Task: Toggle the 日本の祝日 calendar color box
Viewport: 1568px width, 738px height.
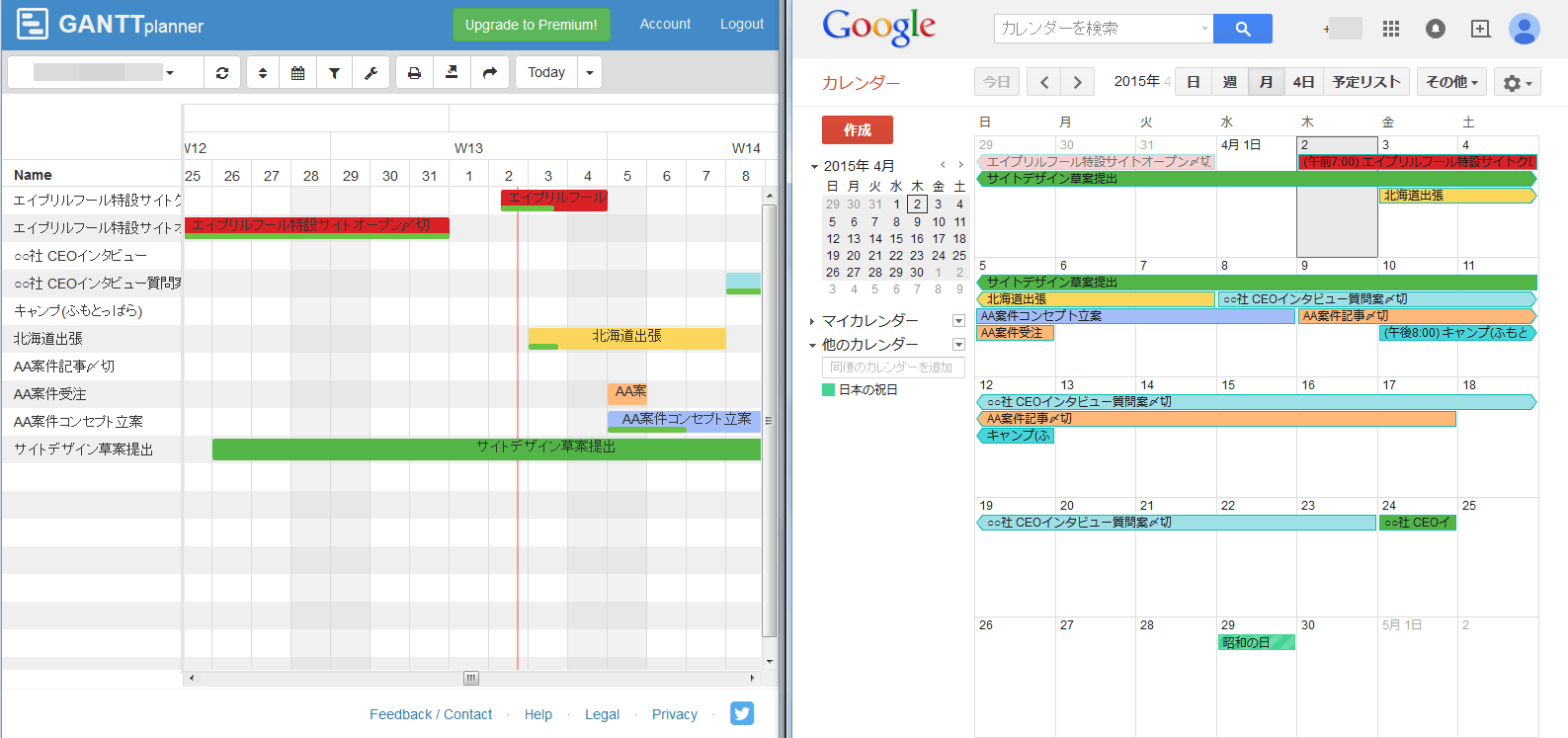Action: (x=828, y=390)
